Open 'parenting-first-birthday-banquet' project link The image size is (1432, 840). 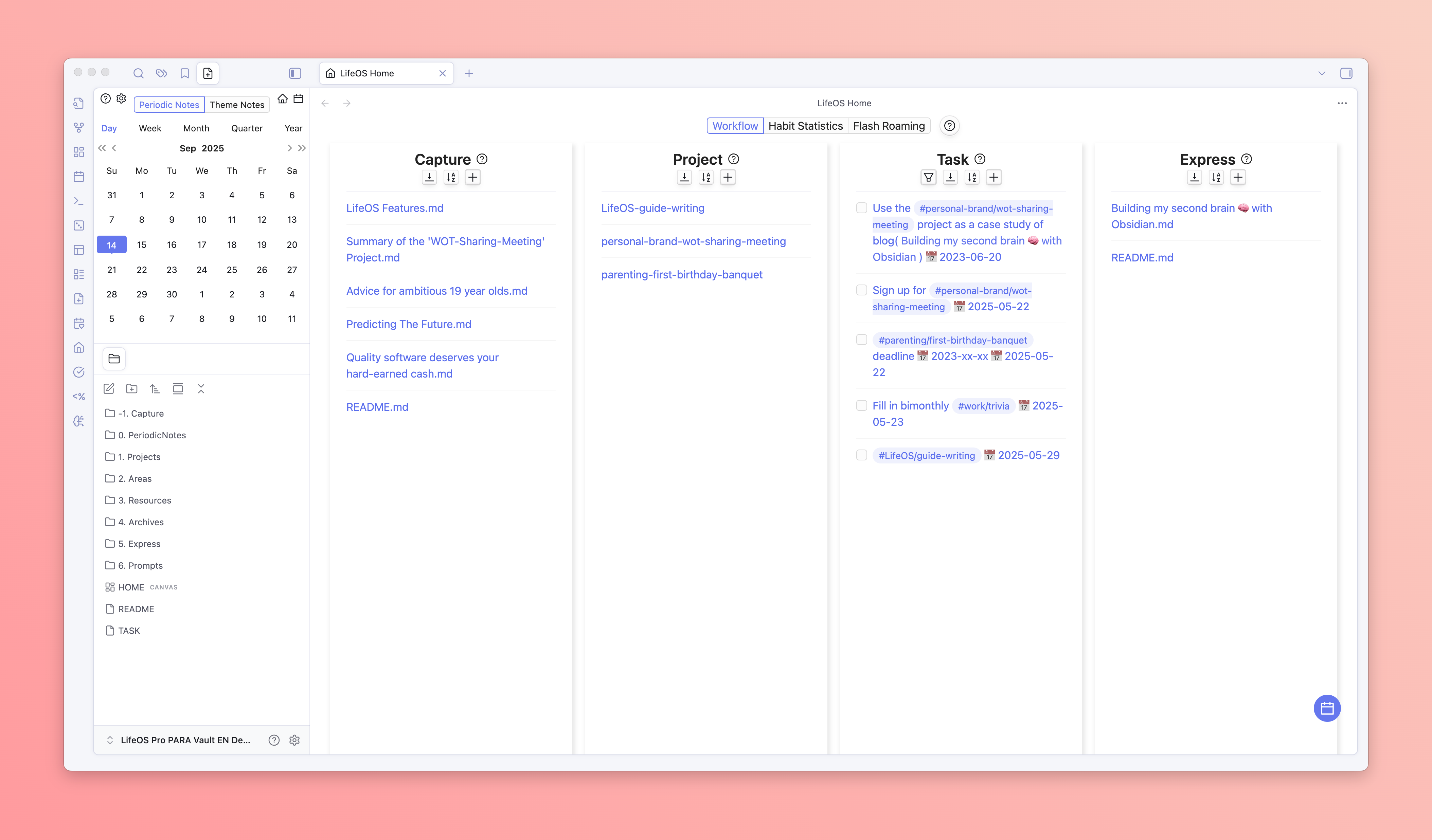pyautogui.click(x=681, y=274)
